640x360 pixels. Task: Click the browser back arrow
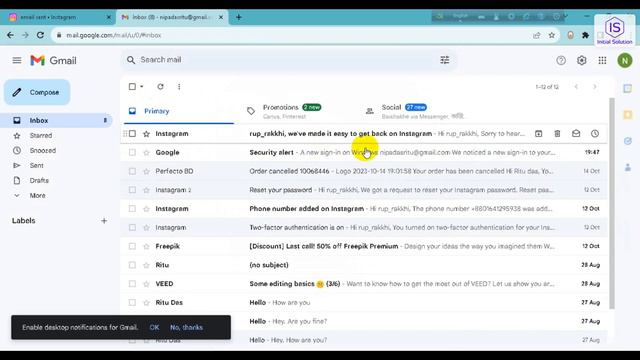coord(10,36)
